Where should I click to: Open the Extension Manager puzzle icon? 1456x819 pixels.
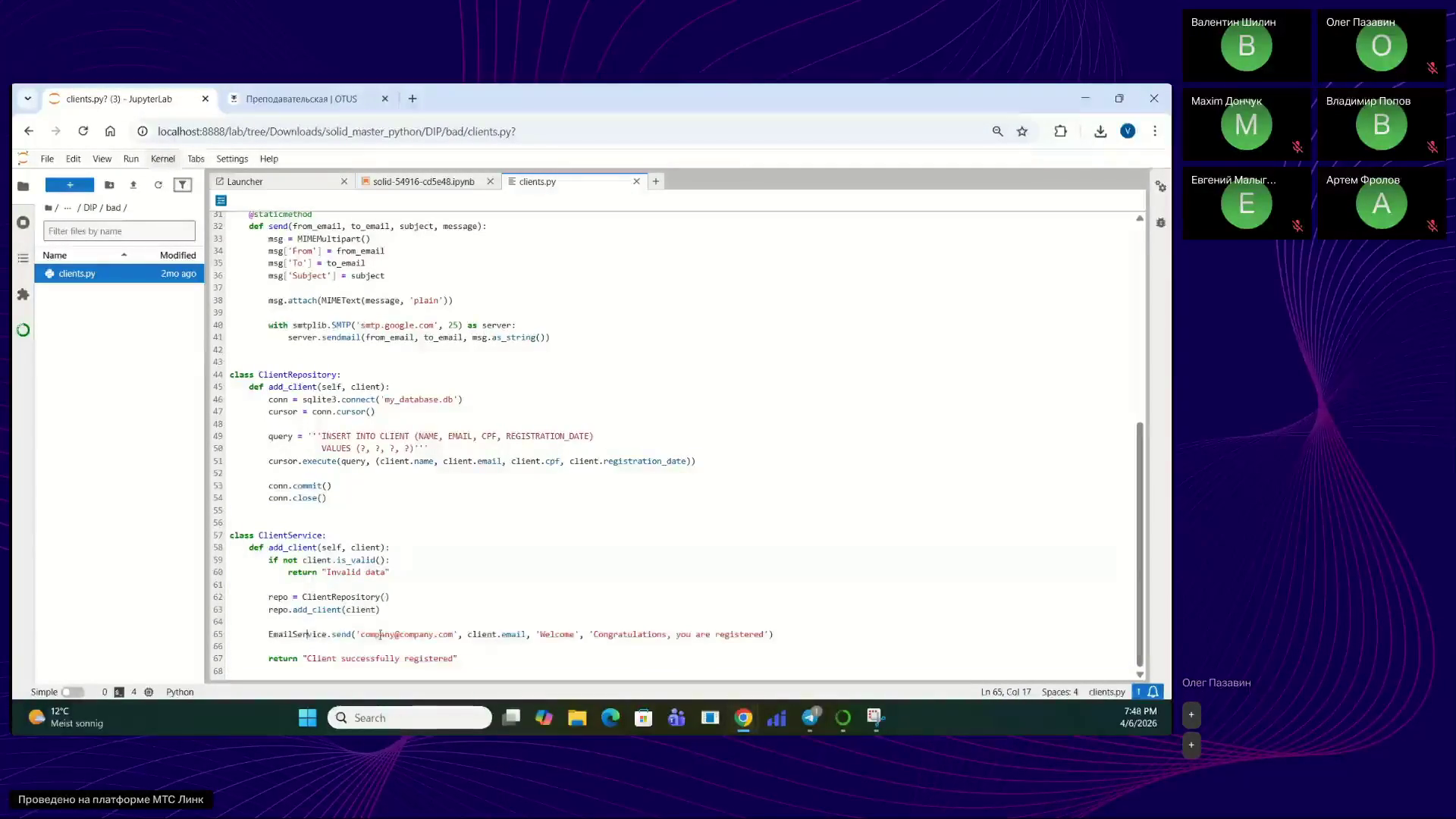tap(23, 294)
